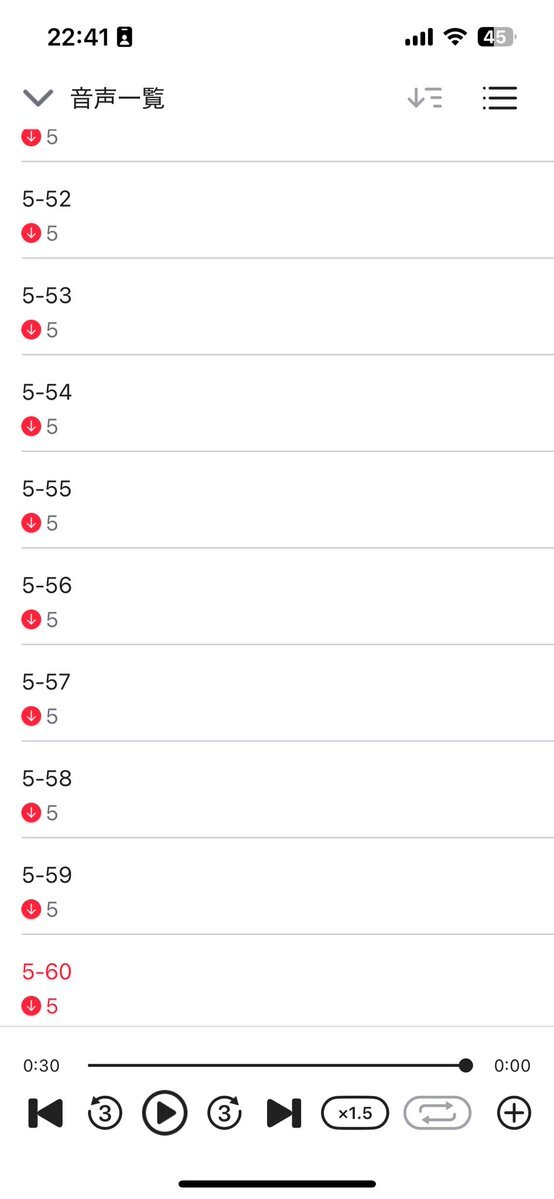Tap the plus circle icon

coord(513,1113)
